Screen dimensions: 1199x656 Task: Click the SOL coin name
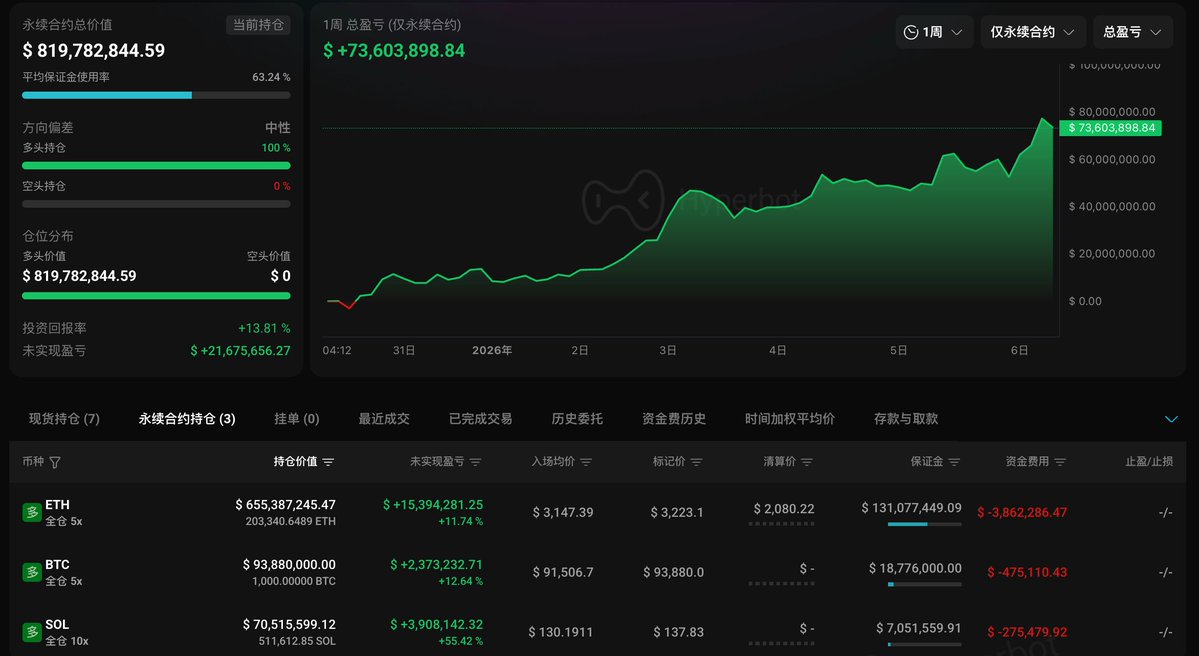57,624
